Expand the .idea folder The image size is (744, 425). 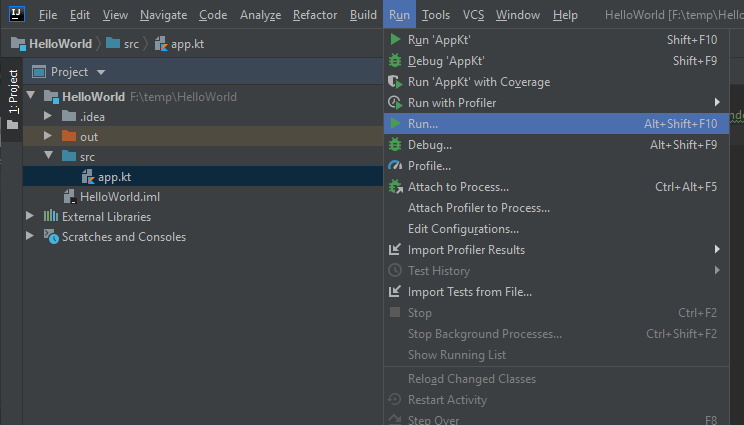pyautogui.click(x=47, y=117)
